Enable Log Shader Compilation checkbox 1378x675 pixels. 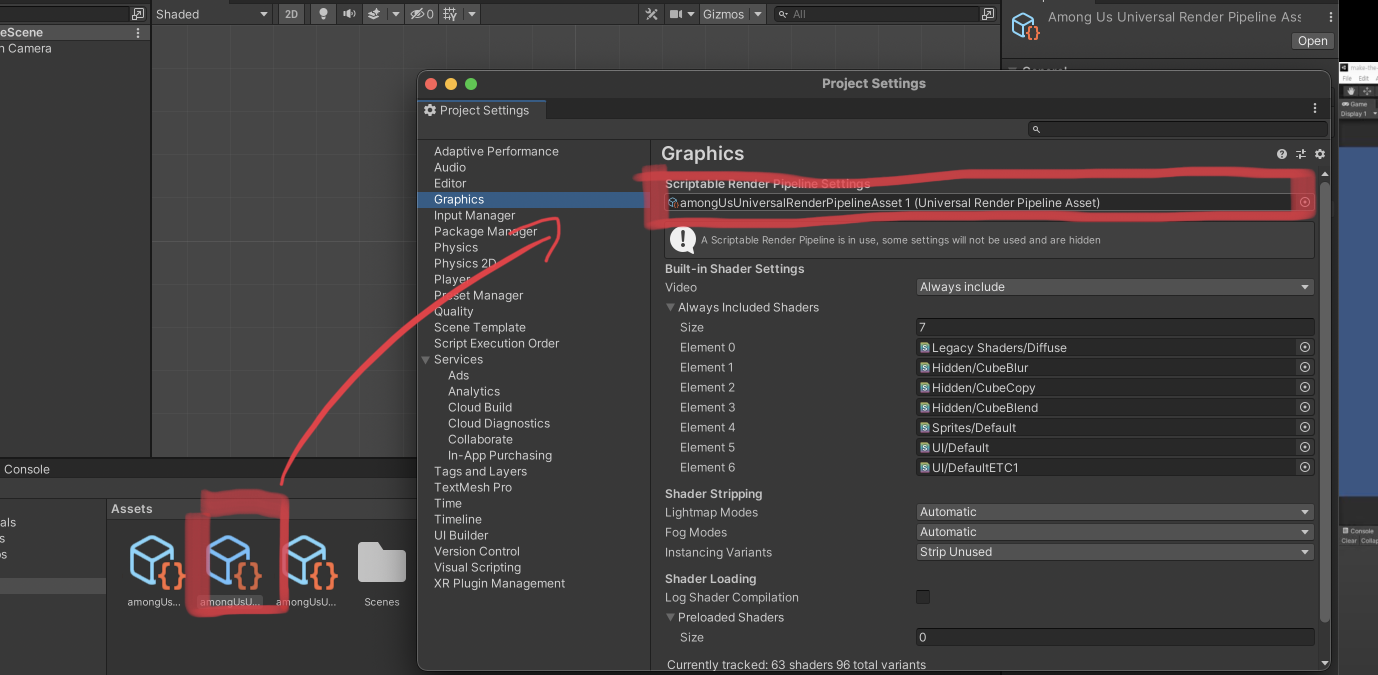[923, 597]
